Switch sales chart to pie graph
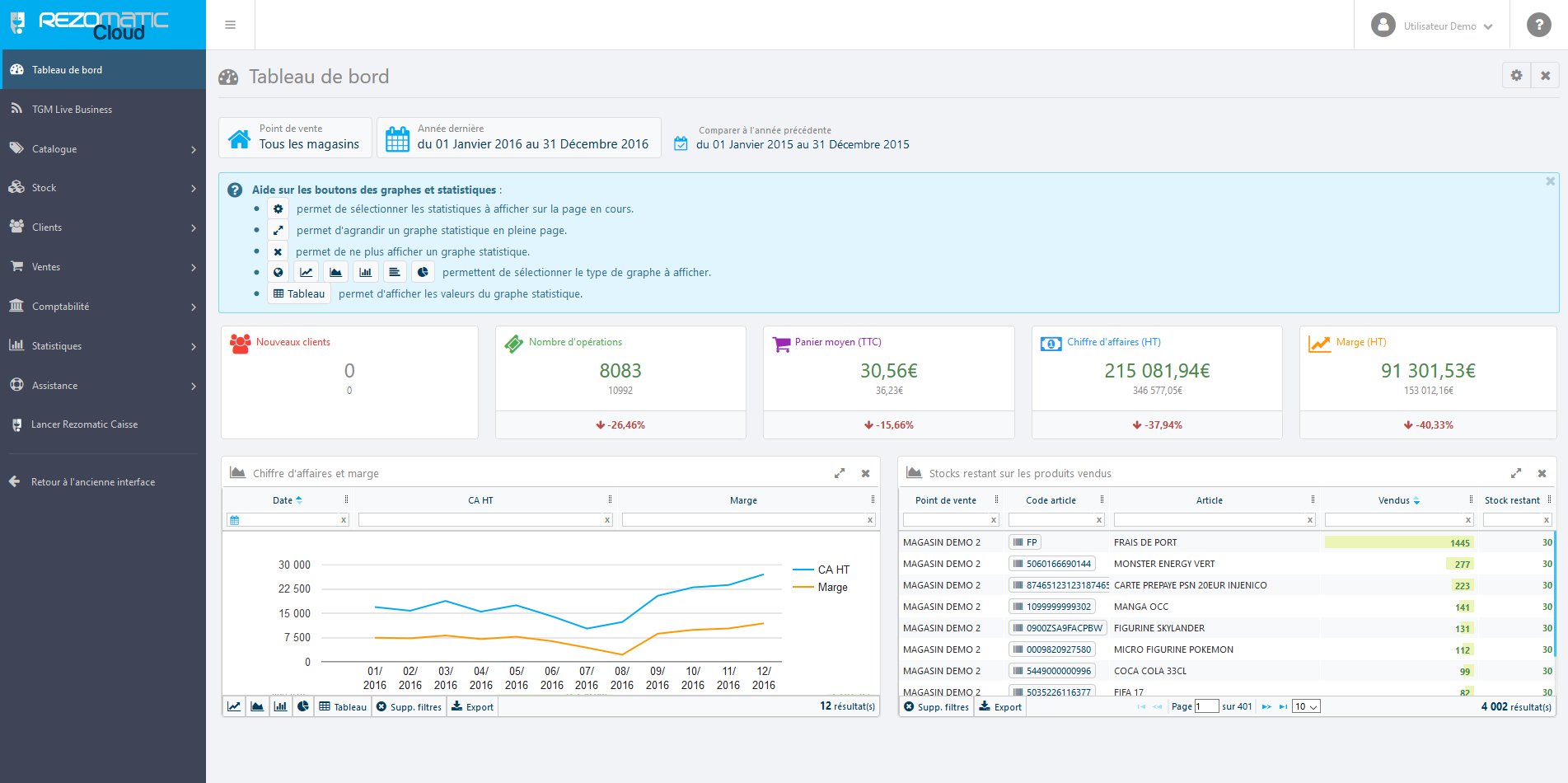Viewport: 1568px width, 783px height. click(303, 706)
